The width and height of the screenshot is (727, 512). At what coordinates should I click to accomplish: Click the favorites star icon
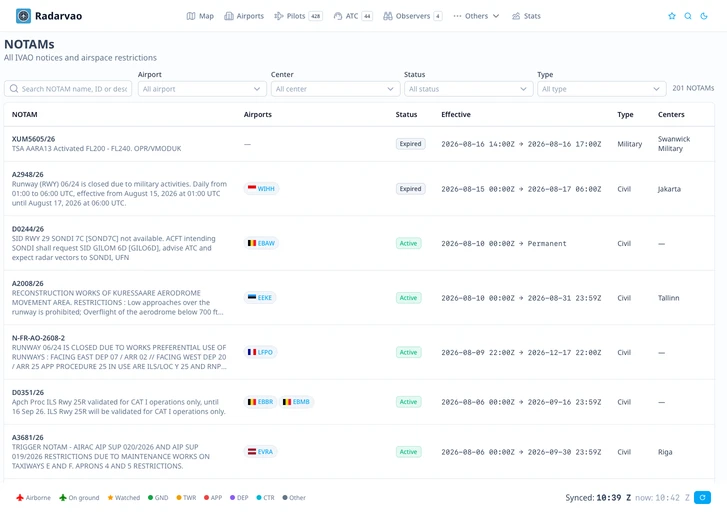pyautogui.click(x=672, y=16)
